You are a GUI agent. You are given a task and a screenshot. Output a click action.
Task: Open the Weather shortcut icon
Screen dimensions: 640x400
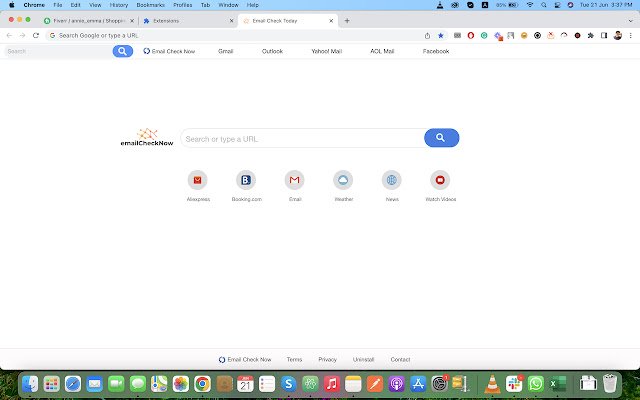point(343,180)
